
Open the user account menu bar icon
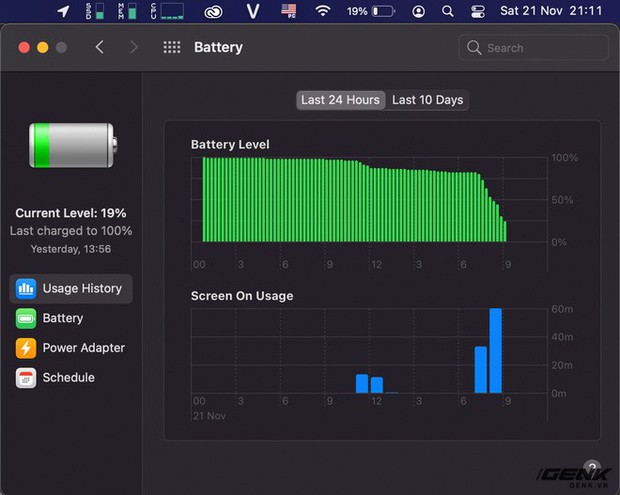point(419,11)
